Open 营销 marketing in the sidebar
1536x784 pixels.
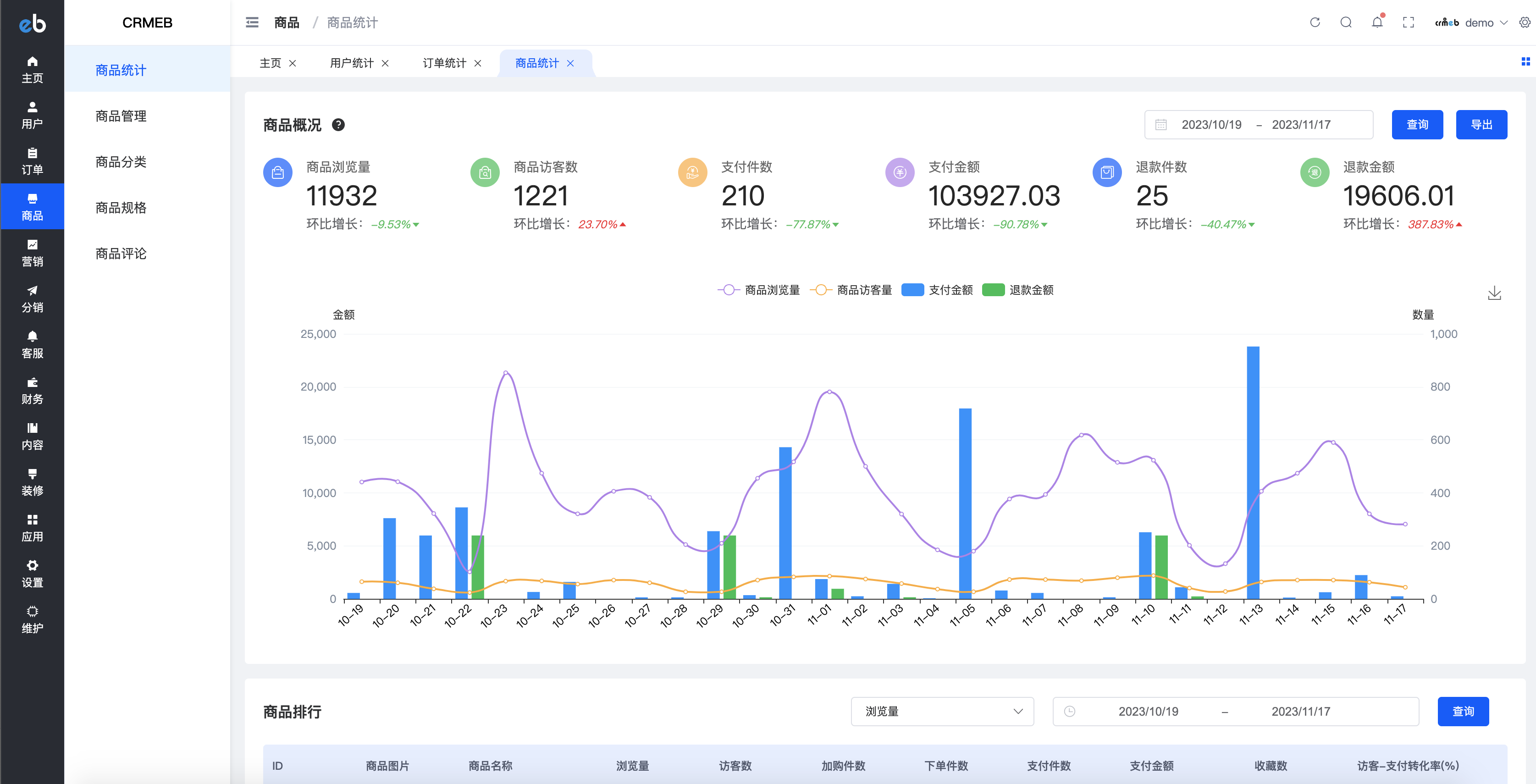tap(32, 252)
